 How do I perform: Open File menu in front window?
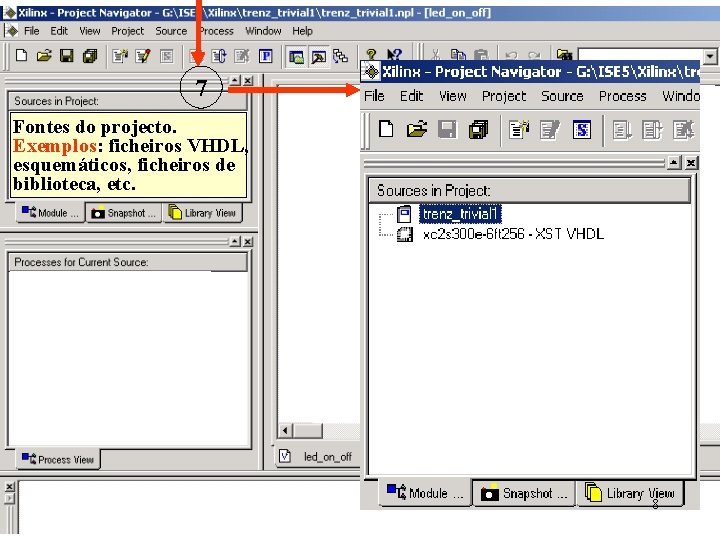(x=374, y=96)
